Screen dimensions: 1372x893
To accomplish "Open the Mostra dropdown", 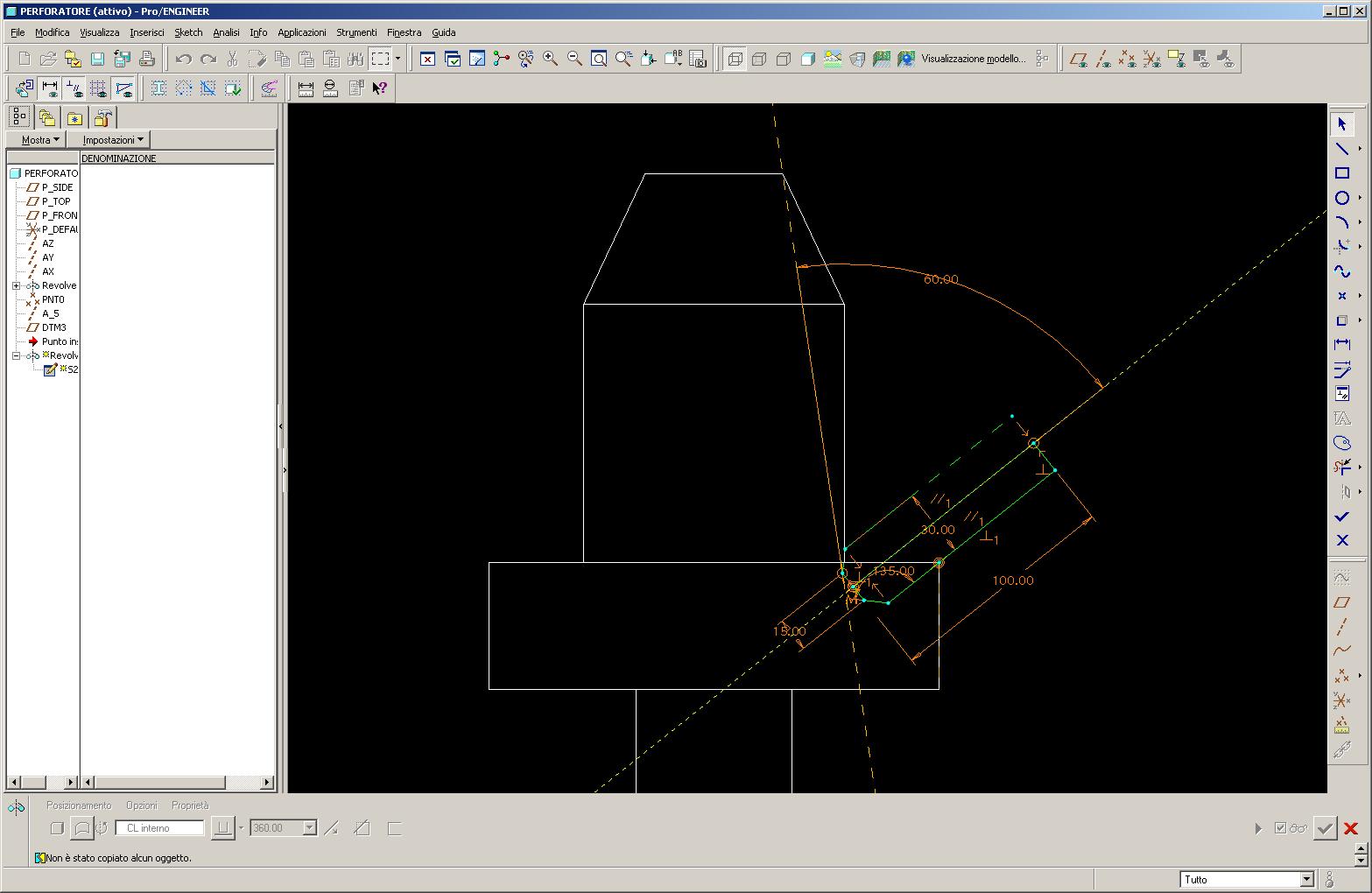I will pos(40,139).
